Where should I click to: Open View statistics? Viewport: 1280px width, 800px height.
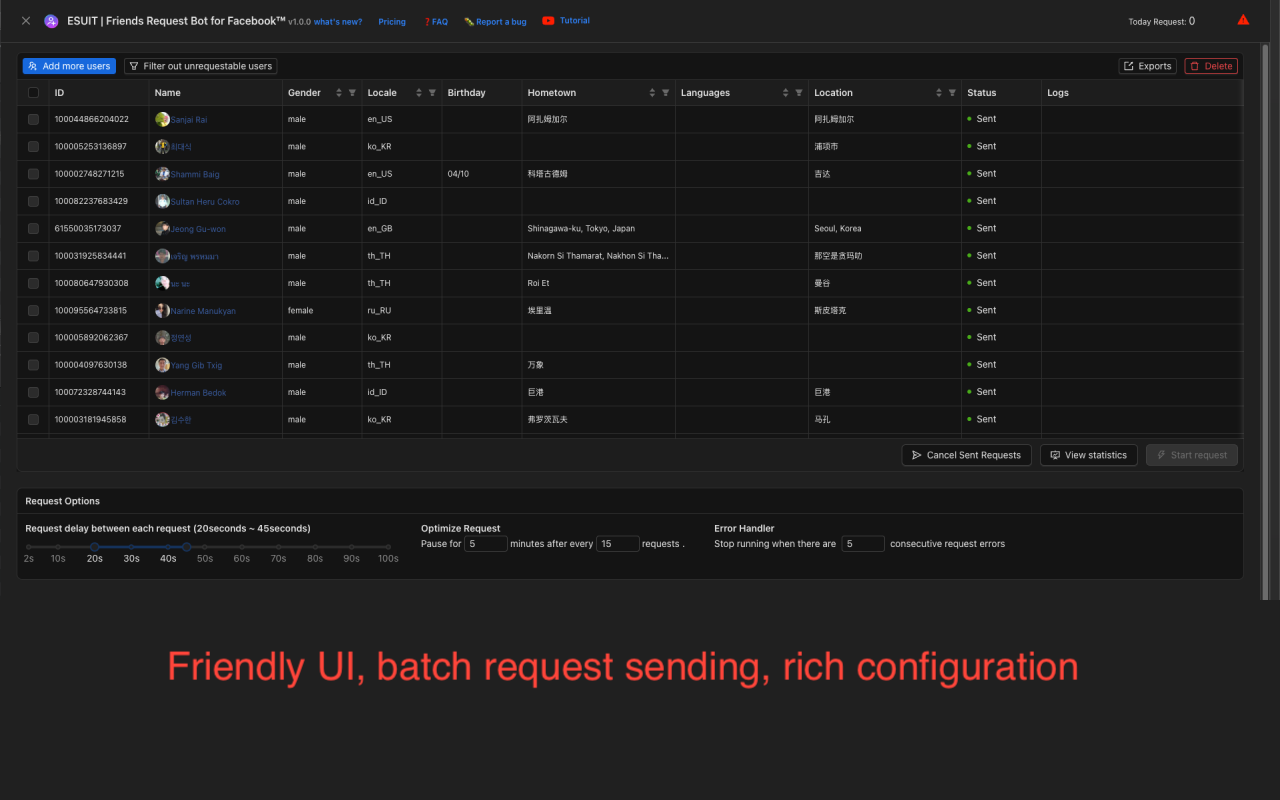coord(1088,455)
